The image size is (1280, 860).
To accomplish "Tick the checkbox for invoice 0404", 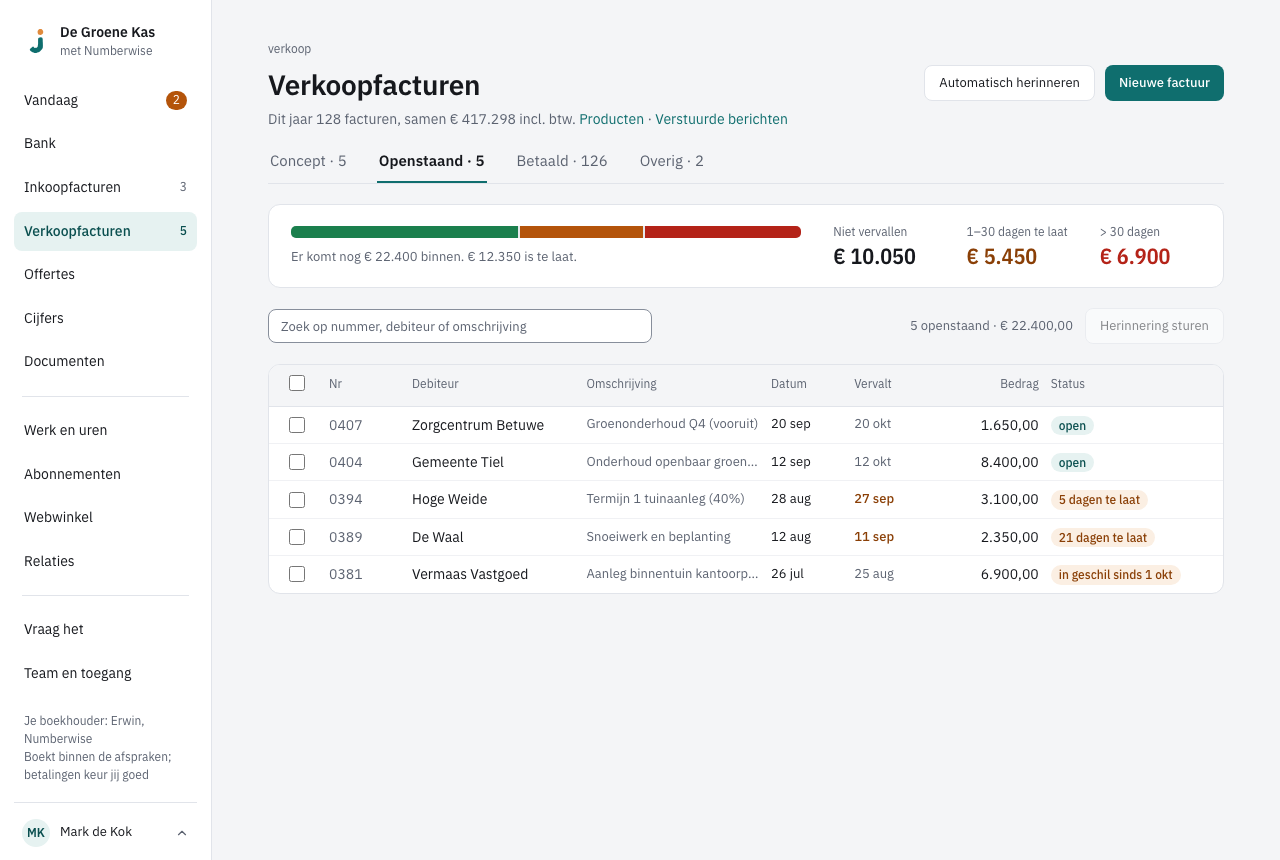I will (x=297, y=462).
